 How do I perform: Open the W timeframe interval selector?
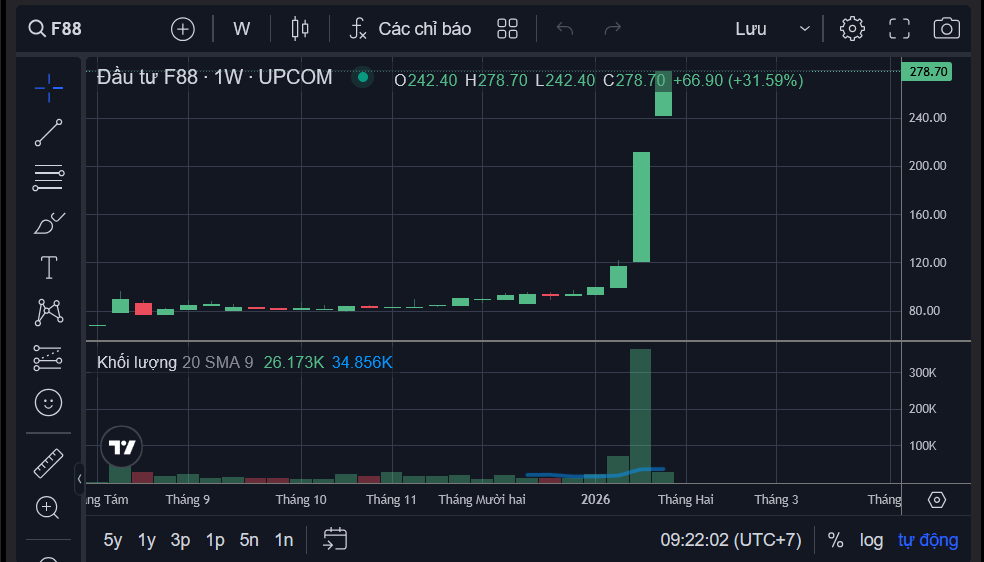tap(242, 29)
